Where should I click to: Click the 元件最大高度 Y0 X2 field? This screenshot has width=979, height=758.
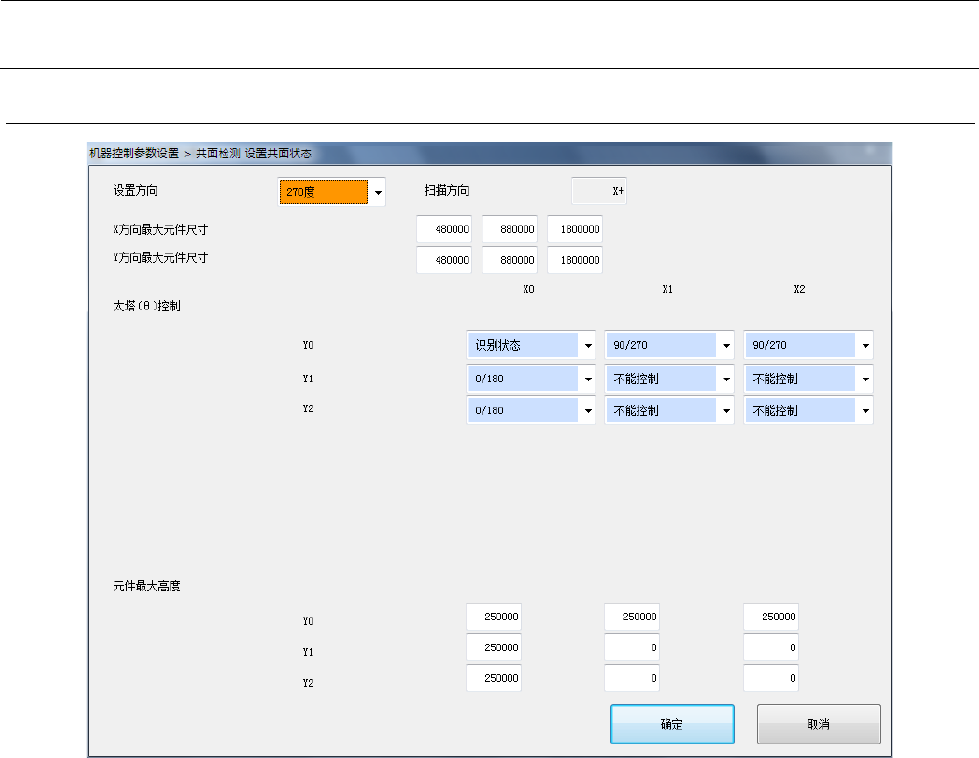pos(771,618)
